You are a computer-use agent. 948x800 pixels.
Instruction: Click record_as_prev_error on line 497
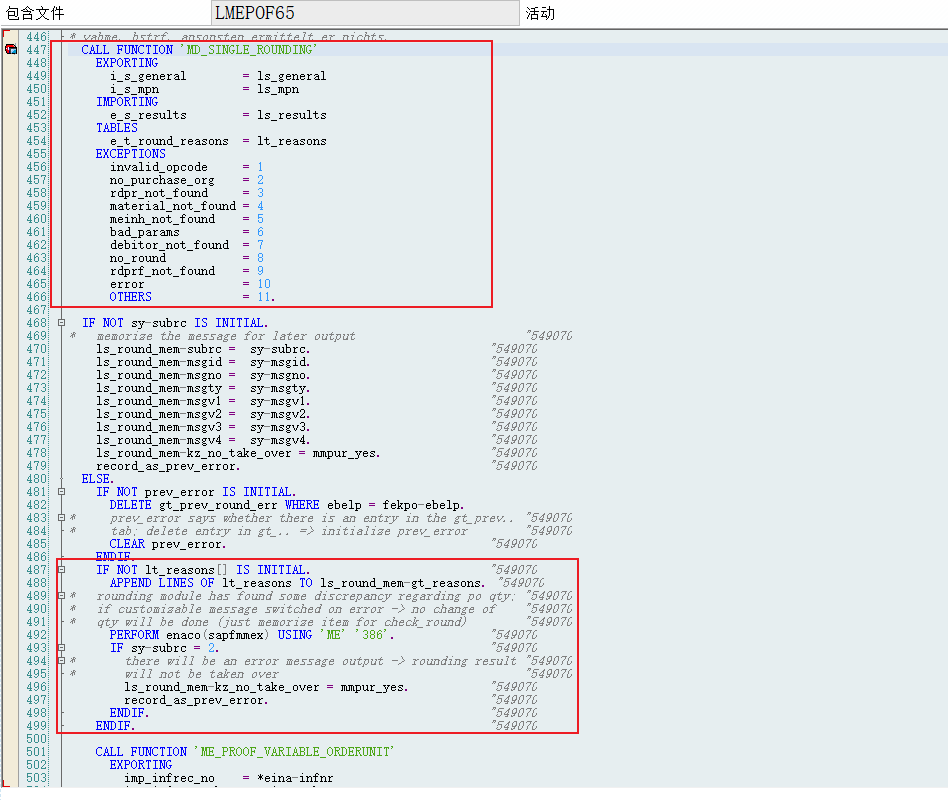coord(194,700)
